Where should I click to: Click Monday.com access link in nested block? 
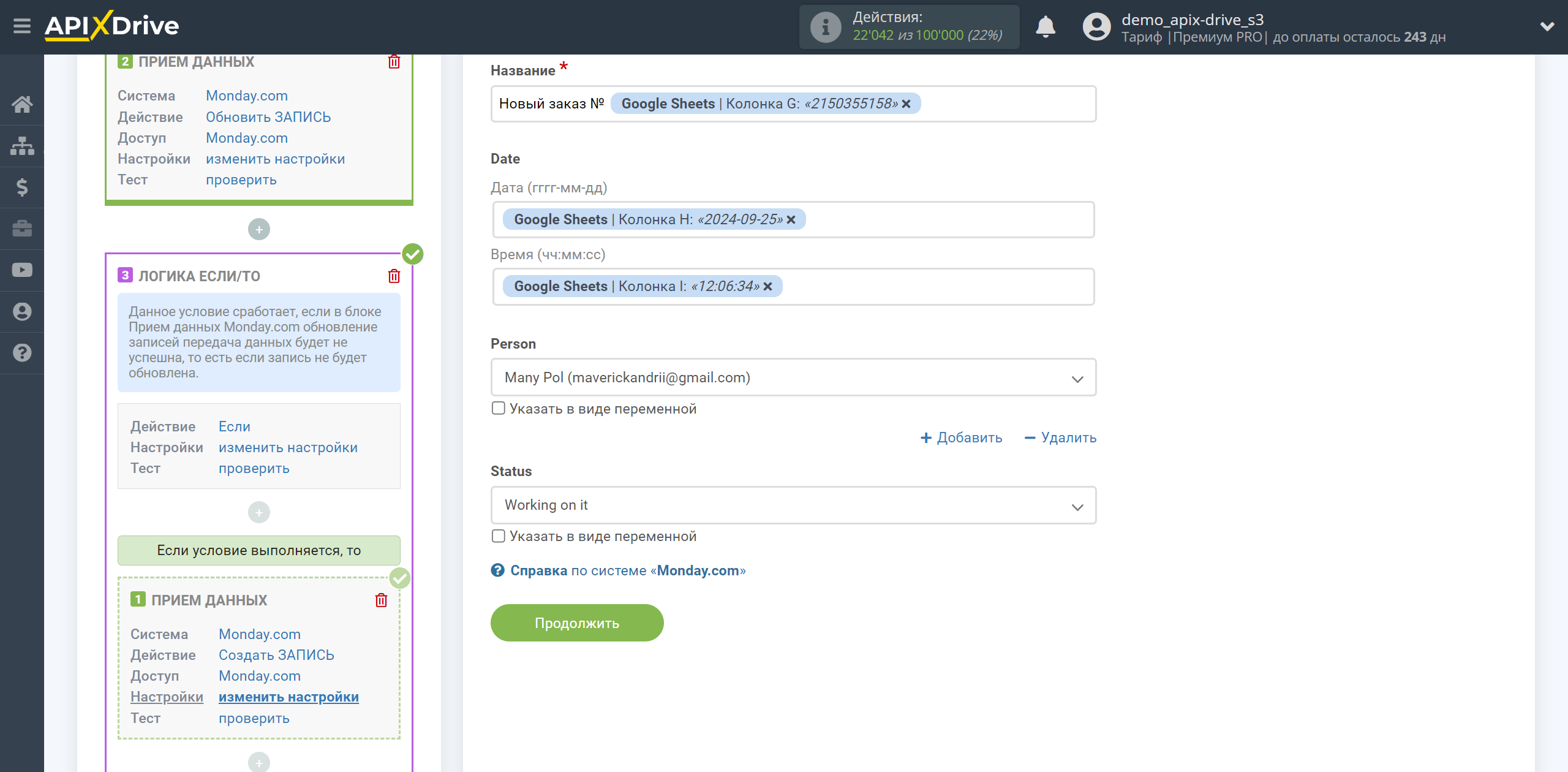click(259, 676)
